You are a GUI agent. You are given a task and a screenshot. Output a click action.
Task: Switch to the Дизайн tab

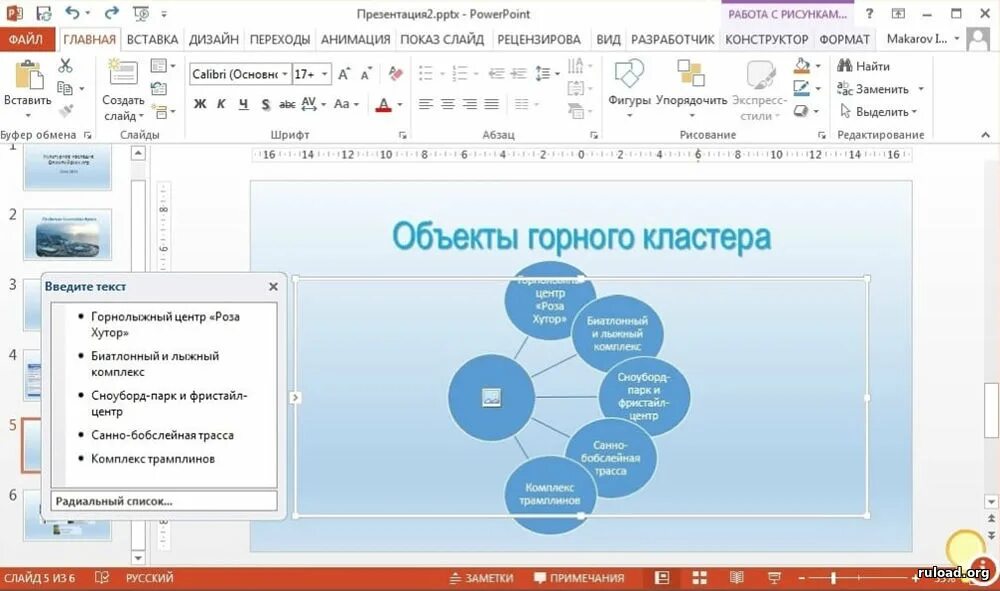(214, 39)
